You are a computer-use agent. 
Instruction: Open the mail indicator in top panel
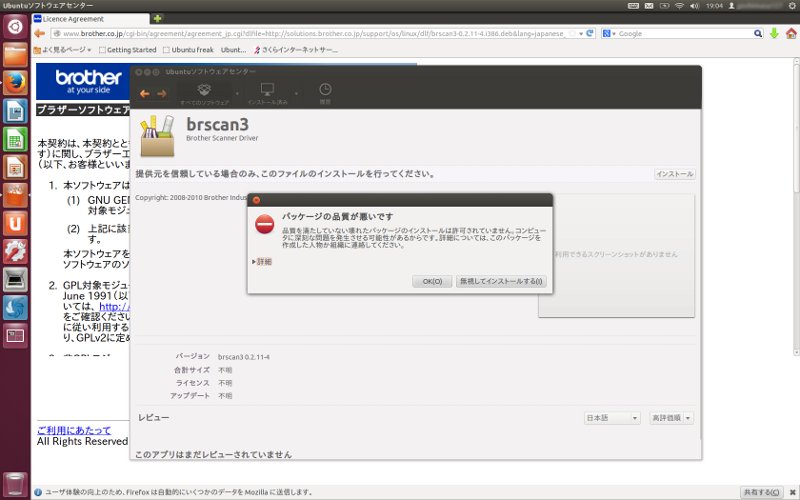tap(649, 6)
